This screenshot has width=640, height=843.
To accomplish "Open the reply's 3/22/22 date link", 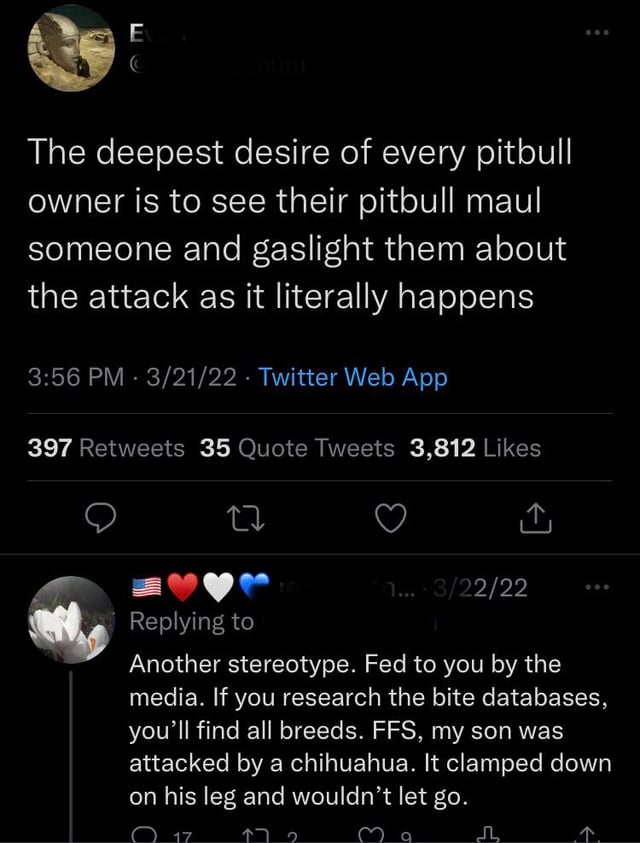I will (480, 588).
